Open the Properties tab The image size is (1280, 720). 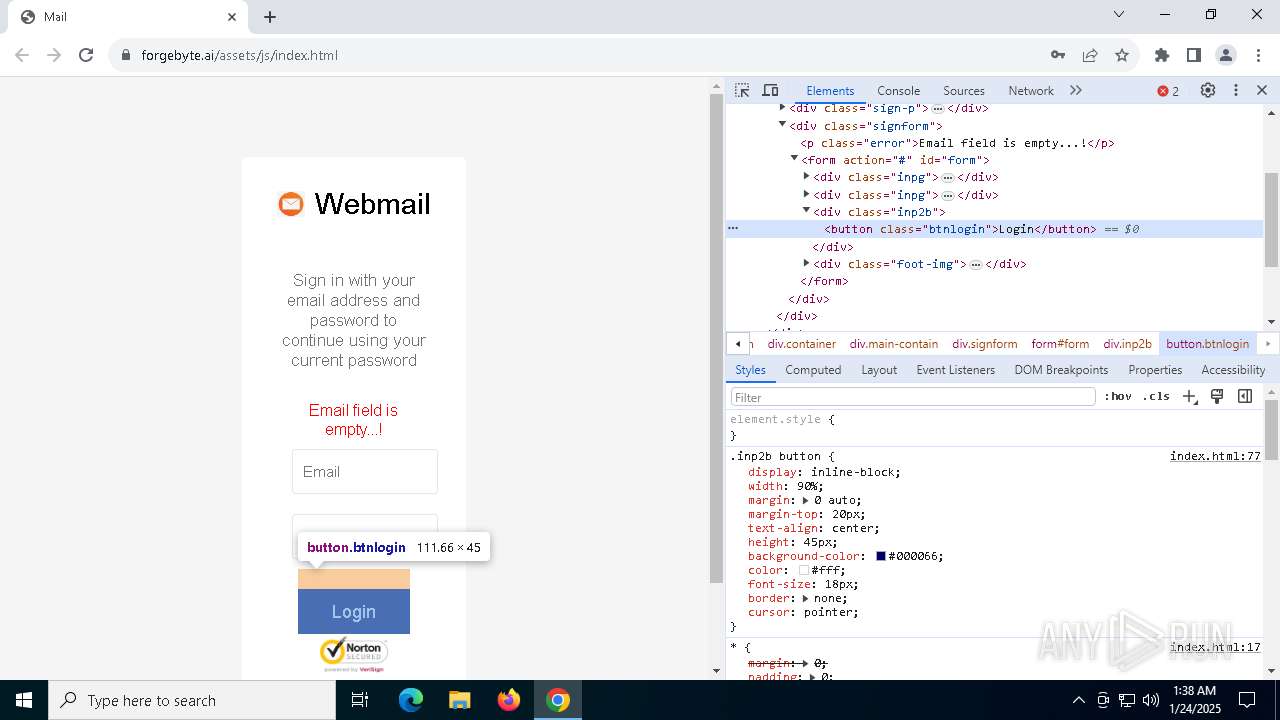pos(1155,370)
